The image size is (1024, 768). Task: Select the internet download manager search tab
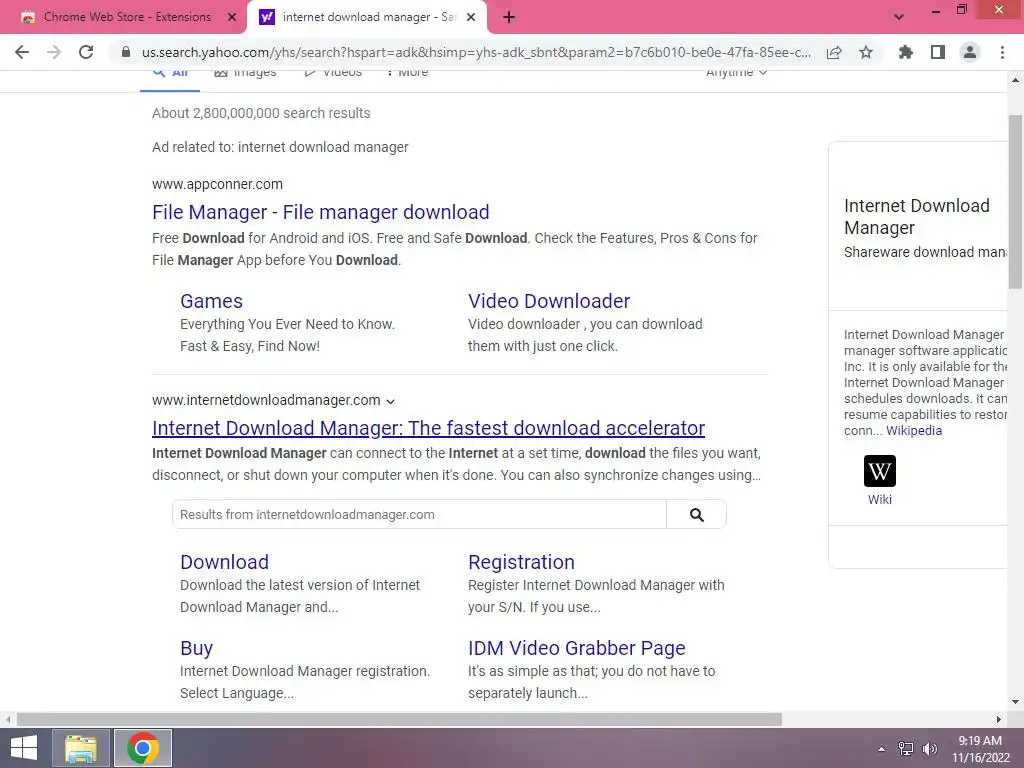click(x=367, y=17)
